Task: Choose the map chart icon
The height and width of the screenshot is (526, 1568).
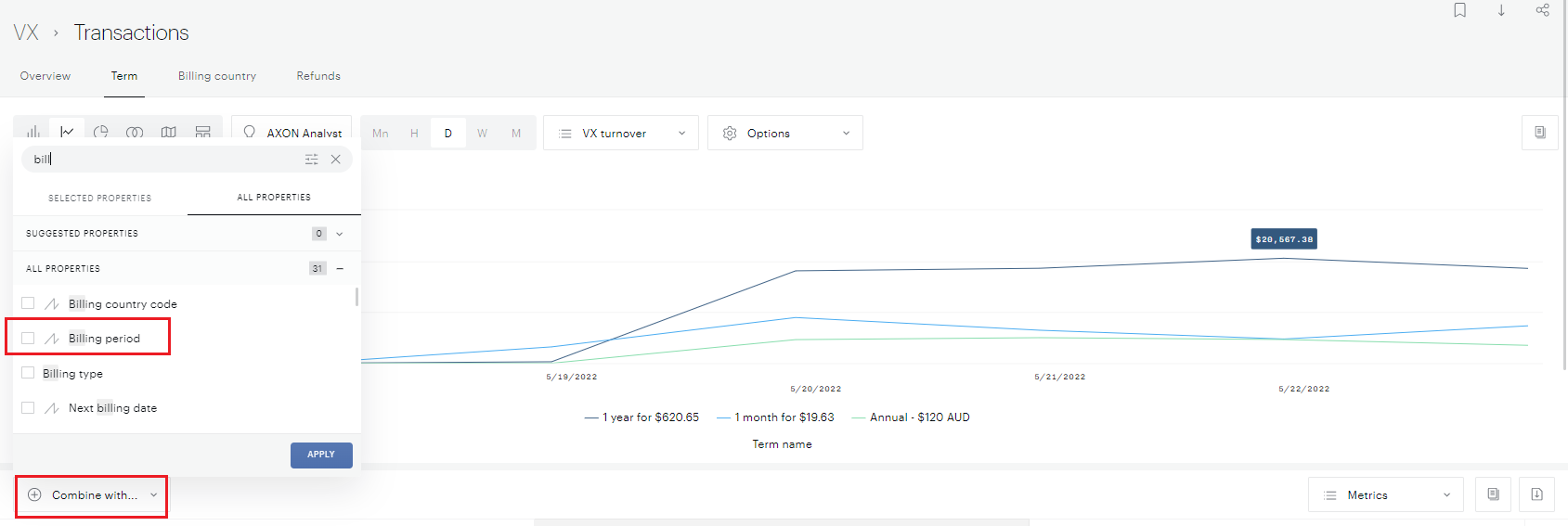Action: 169,132
